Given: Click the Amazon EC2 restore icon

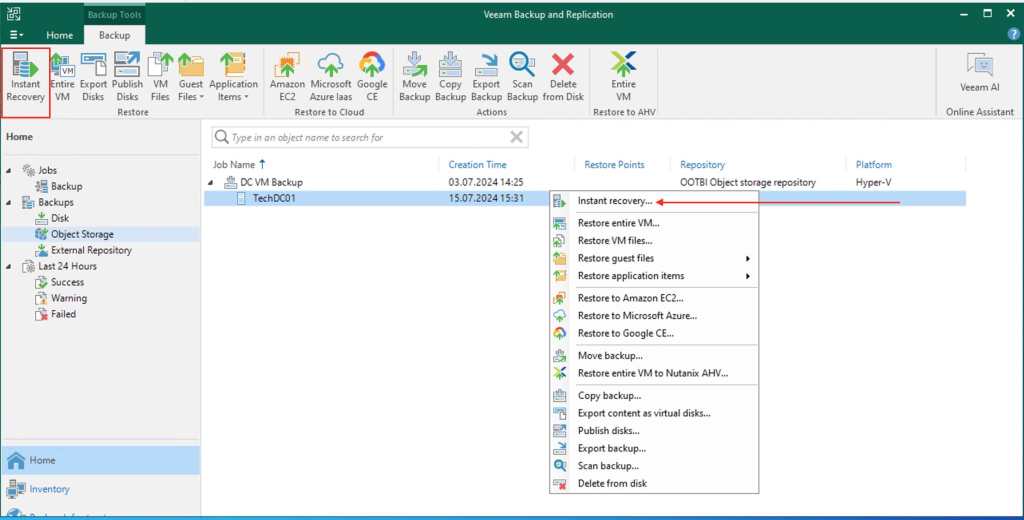Looking at the screenshot, I should (x=287, y=76).
